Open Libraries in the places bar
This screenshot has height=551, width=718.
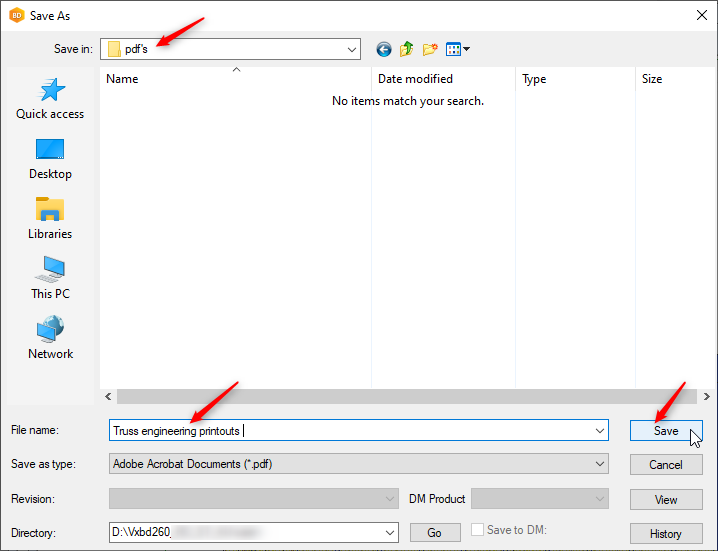[50, 218]
